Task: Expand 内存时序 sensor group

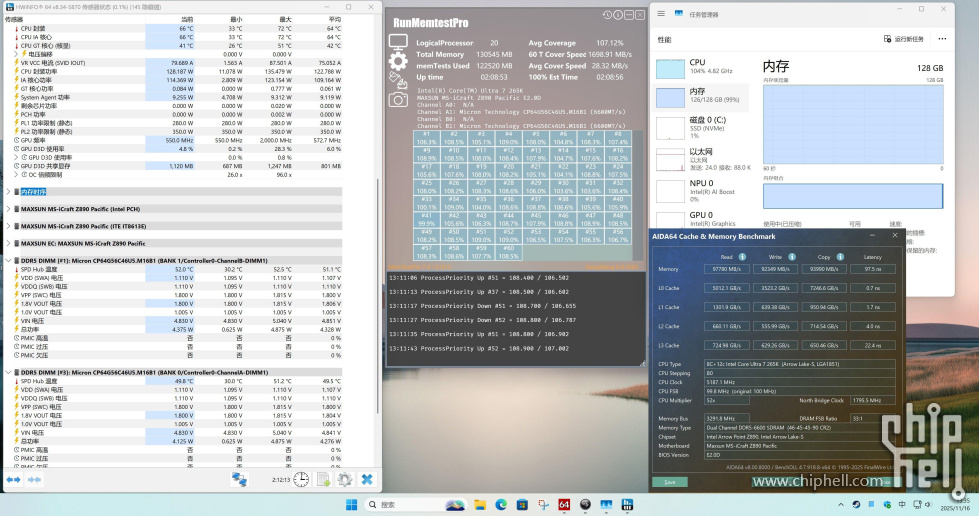Action: tap(8, 192)
